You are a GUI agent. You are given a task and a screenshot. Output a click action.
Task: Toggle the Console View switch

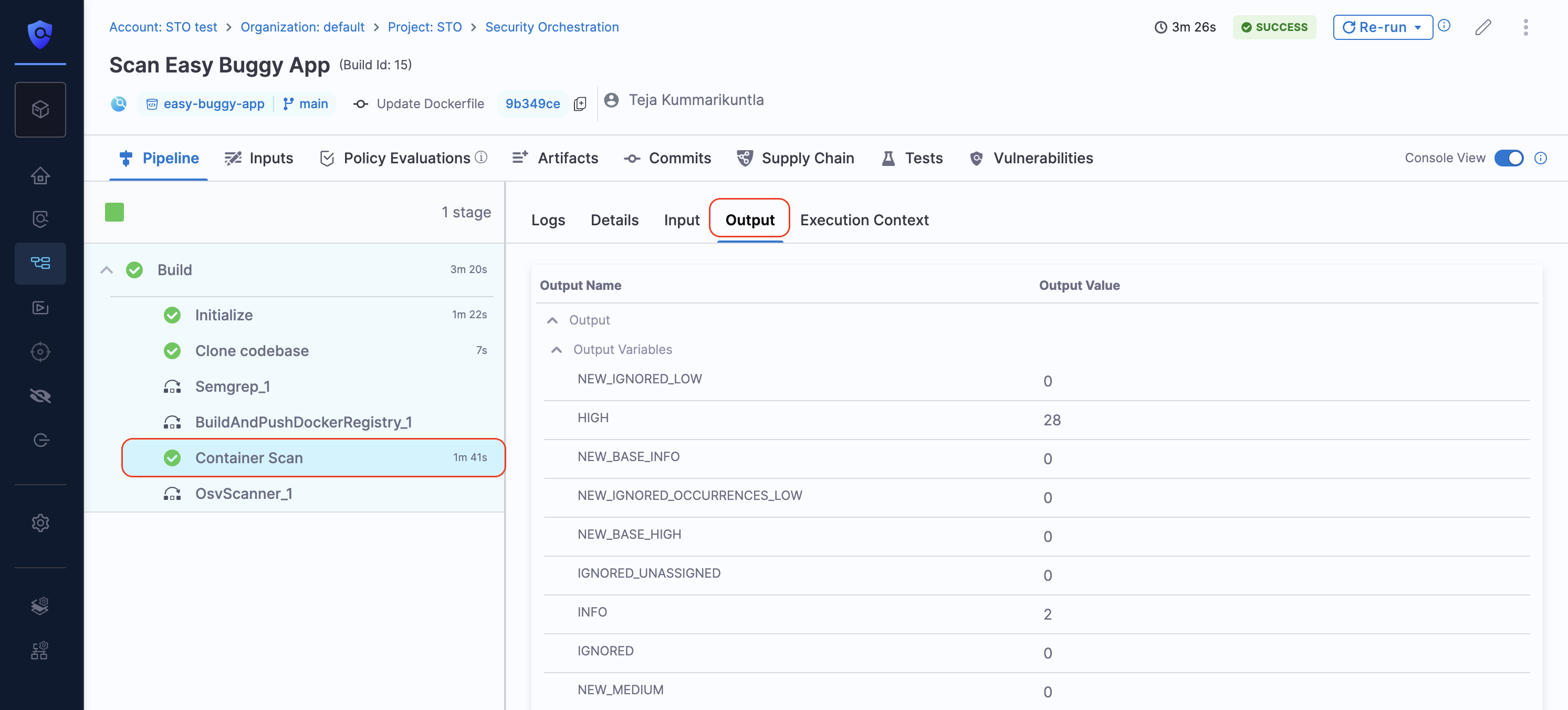pos(1508,158)
